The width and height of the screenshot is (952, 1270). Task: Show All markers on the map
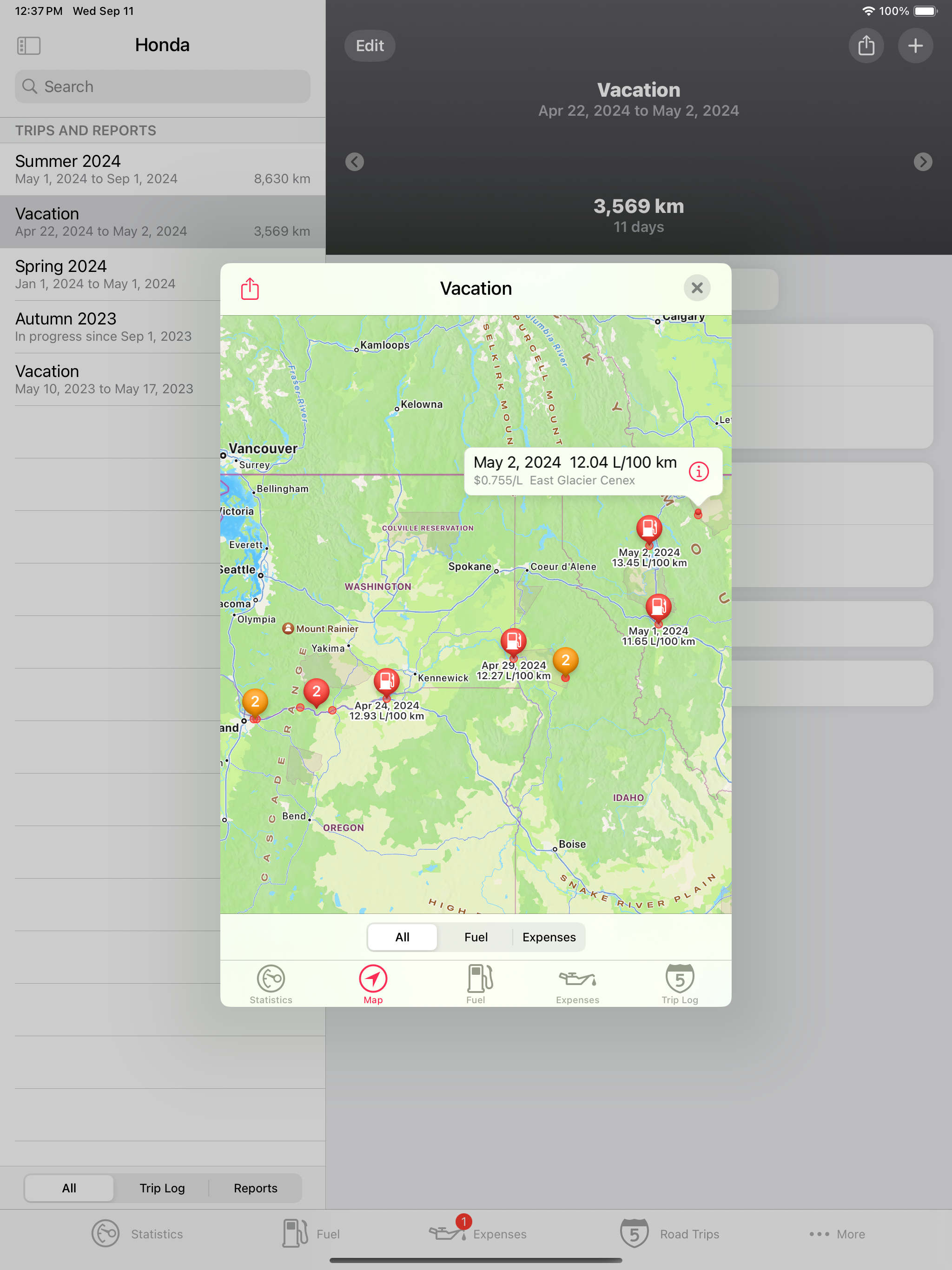pyautogui.click(x=403, y=937)
